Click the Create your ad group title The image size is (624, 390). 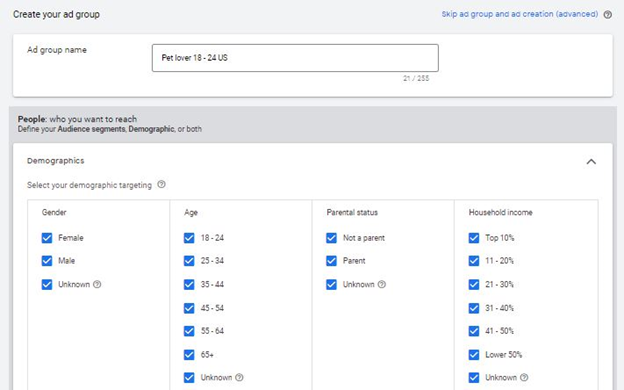[57, 14]
